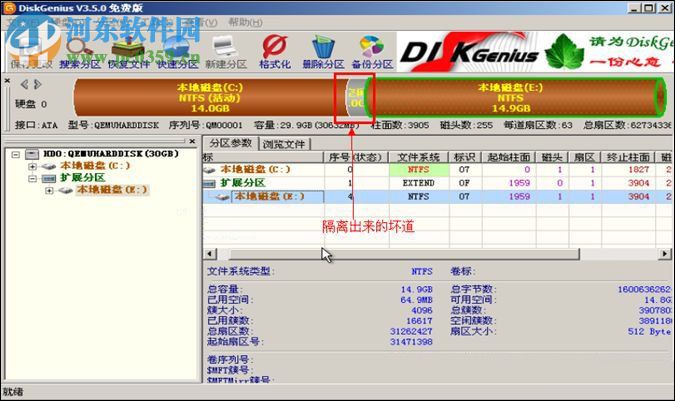
Task: Collapse the HD0:QEMUHARDDISK tree node
Action: tap(16, 154)
